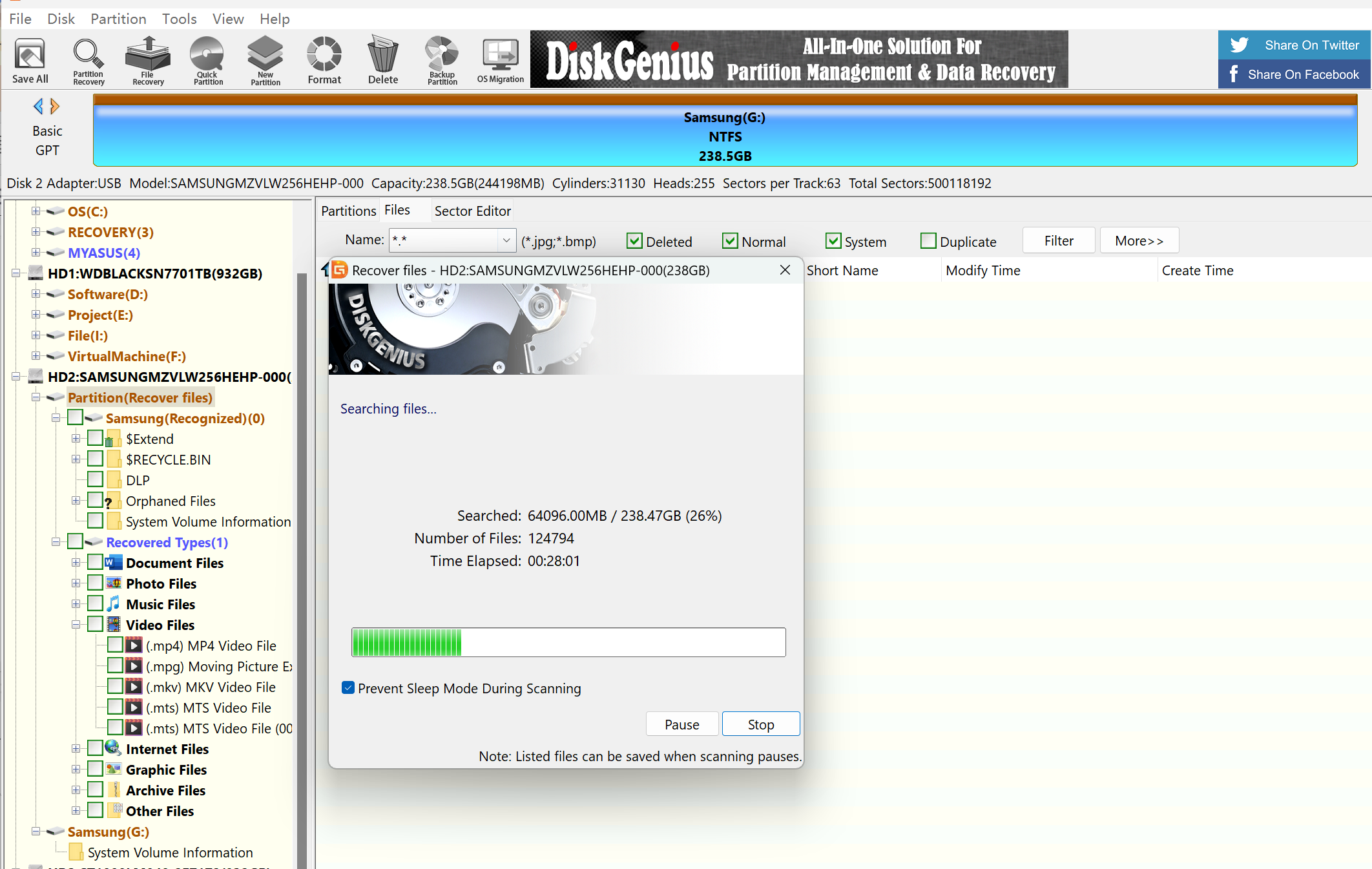This screenshot has height=869, width=1372.
Task: Toggle Prevent Sleep Mode During Scanning
Action: 348,687
